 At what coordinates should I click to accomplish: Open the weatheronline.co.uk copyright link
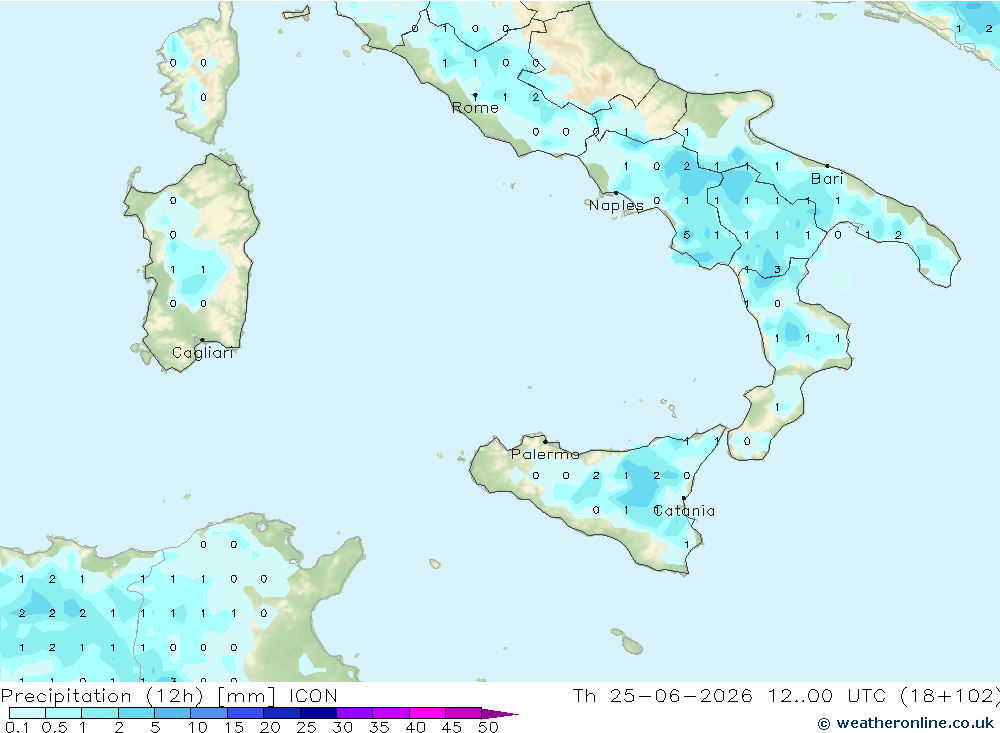click(x=906, y=723)
